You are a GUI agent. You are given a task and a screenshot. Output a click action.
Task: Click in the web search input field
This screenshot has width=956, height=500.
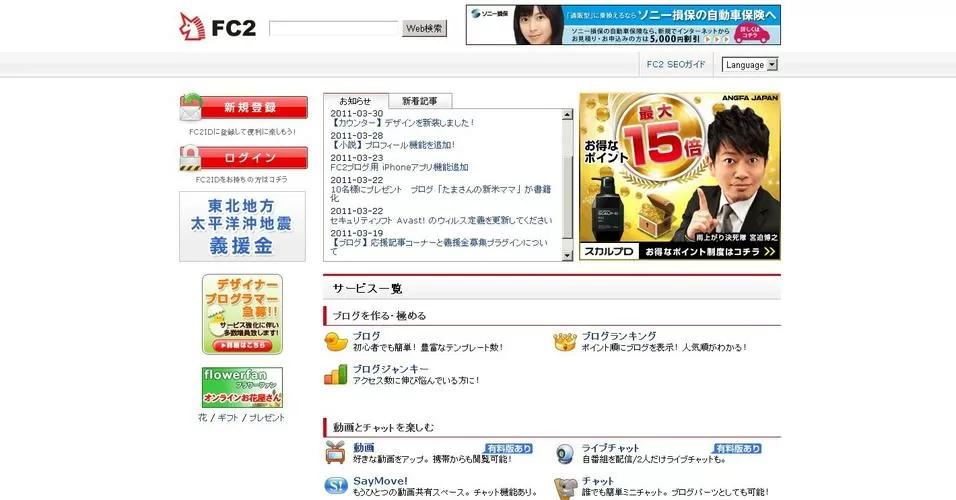tap(334, 28)
